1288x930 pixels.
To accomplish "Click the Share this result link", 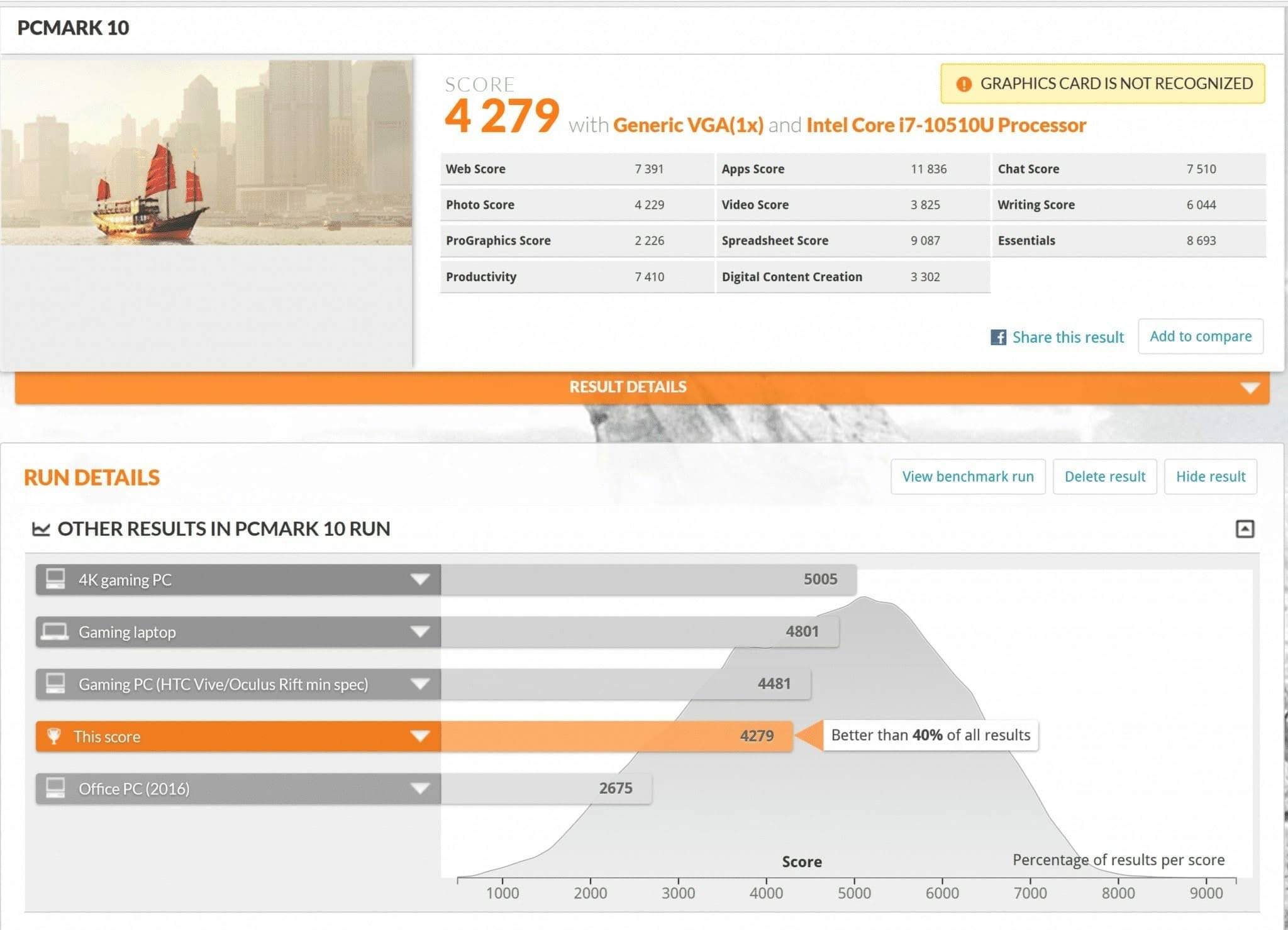I will [x=1068, y=337].
